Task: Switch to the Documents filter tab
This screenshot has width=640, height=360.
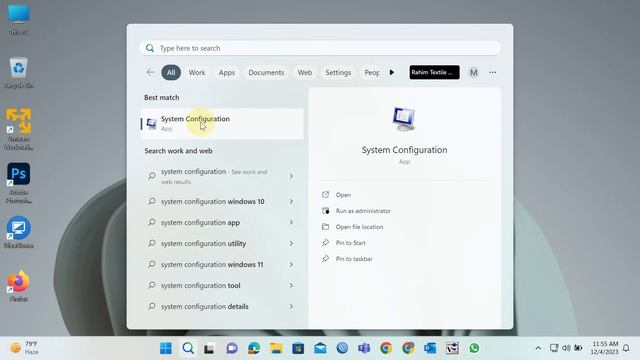Action: point(266,72)
